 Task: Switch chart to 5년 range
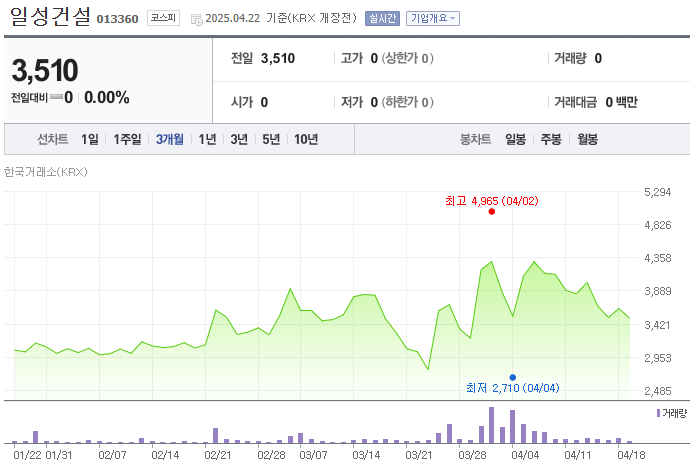[271, 139]
